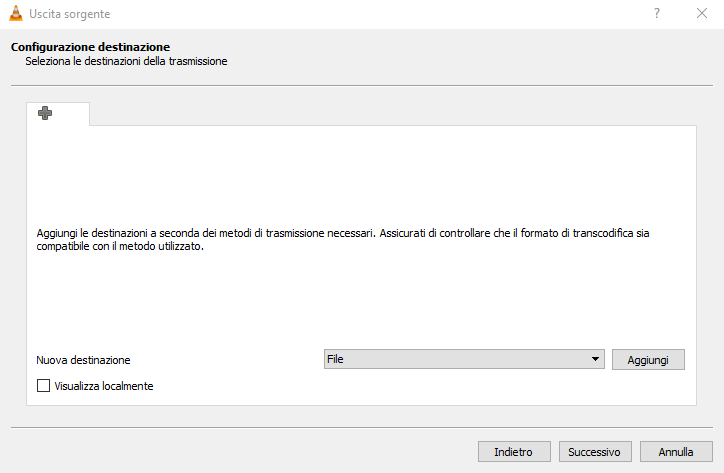The width and height of the screenshot is (724, 473).
Task: Expand the destination dropdown arrow
Action: 596,358
